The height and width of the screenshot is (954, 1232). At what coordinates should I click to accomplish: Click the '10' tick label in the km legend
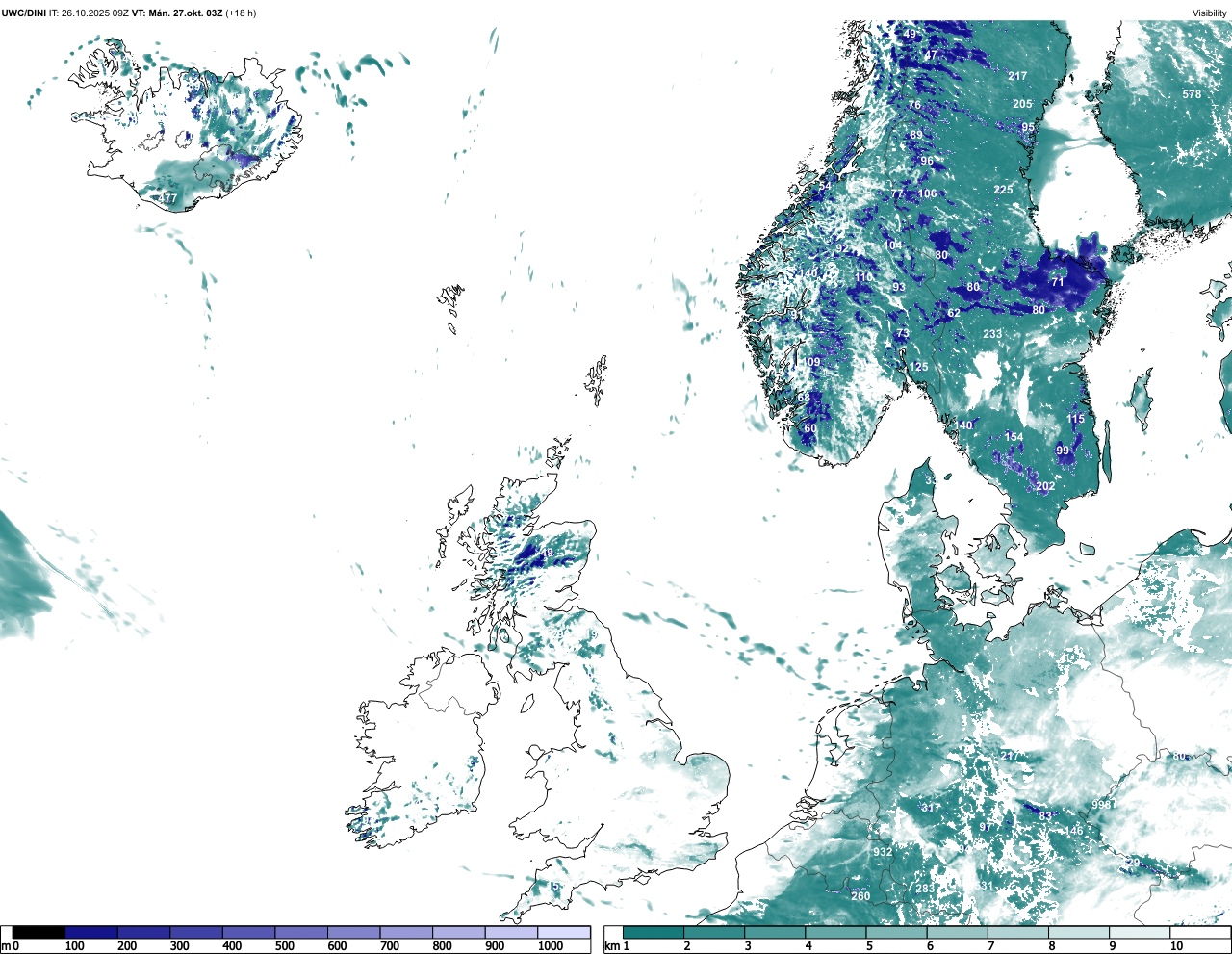[x=1176, y=946]
